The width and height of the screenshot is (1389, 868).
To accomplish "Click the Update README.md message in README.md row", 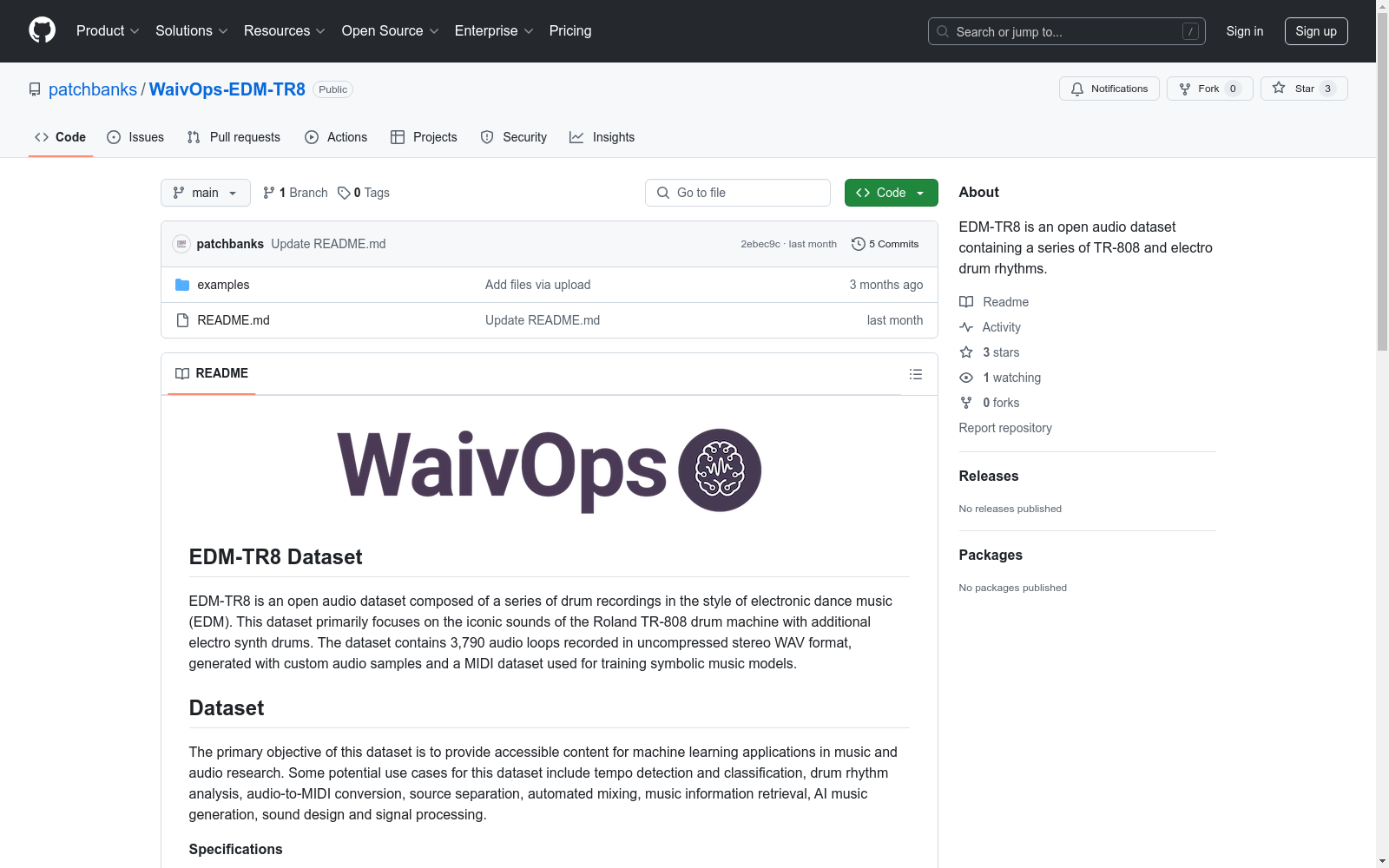I will point(543,320).
